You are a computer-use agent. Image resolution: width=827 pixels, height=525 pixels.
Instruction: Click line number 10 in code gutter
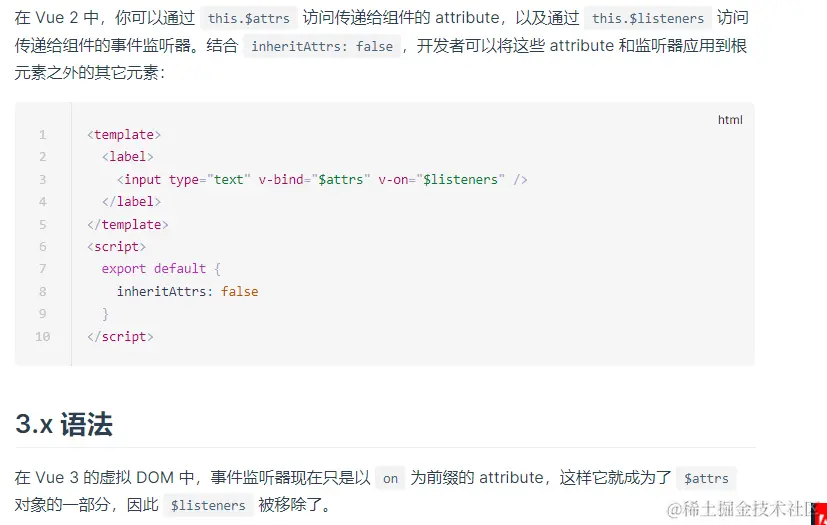tap(43, 337)
